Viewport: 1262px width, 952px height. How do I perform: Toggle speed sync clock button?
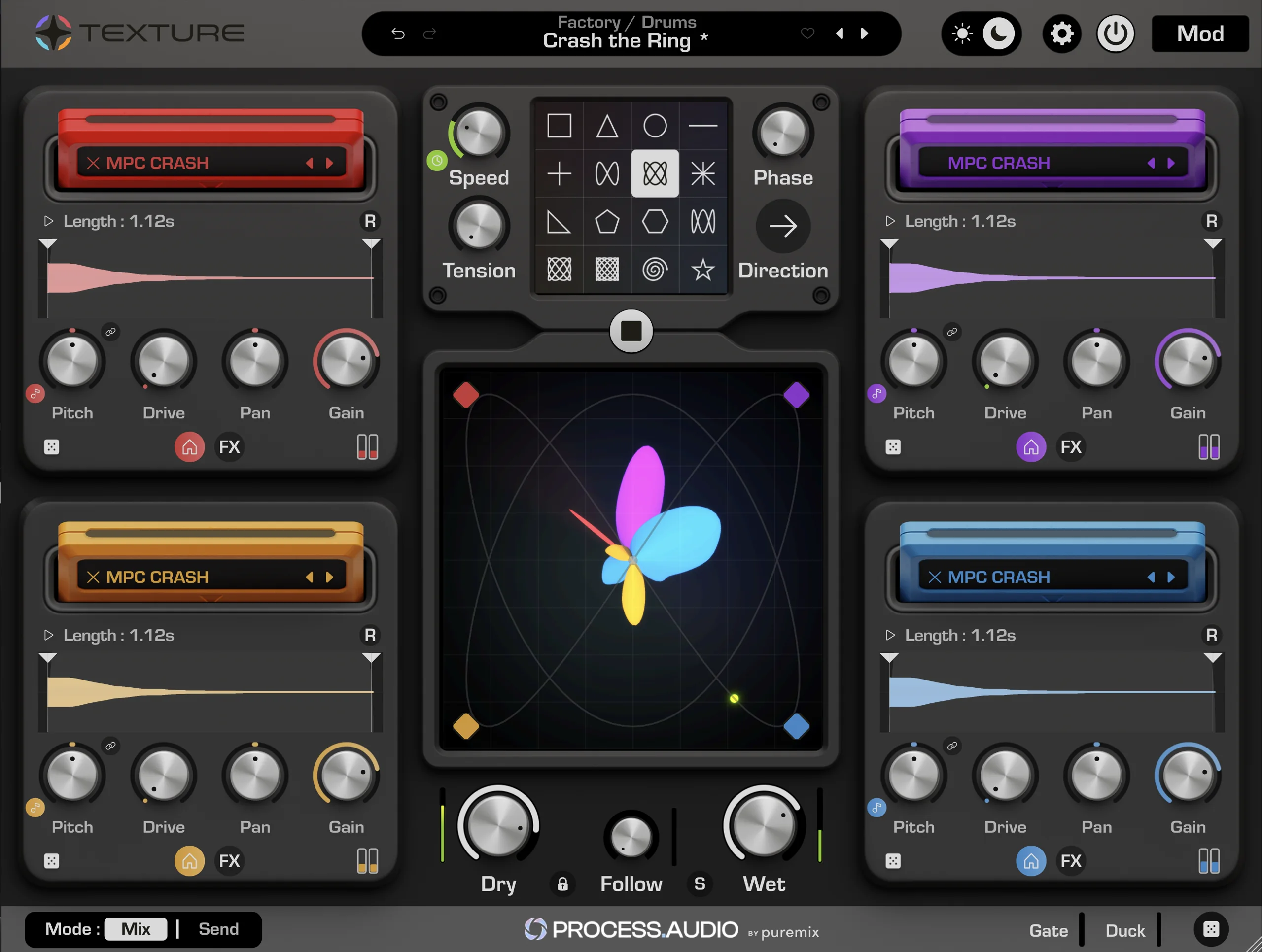436,161
